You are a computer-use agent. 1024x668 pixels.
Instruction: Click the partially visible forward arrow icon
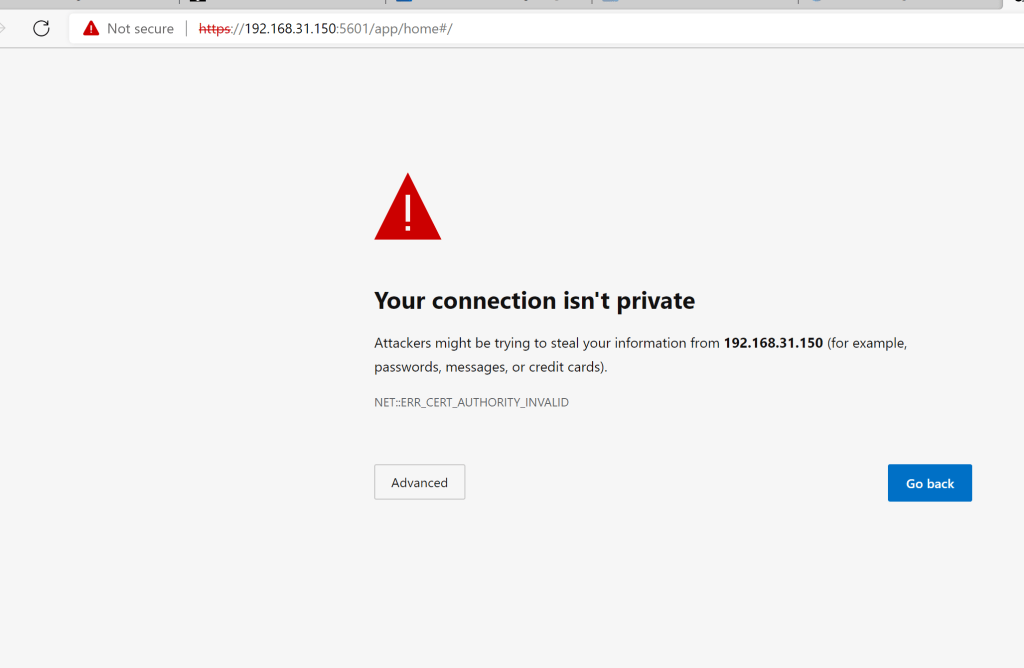click(3, 28)
